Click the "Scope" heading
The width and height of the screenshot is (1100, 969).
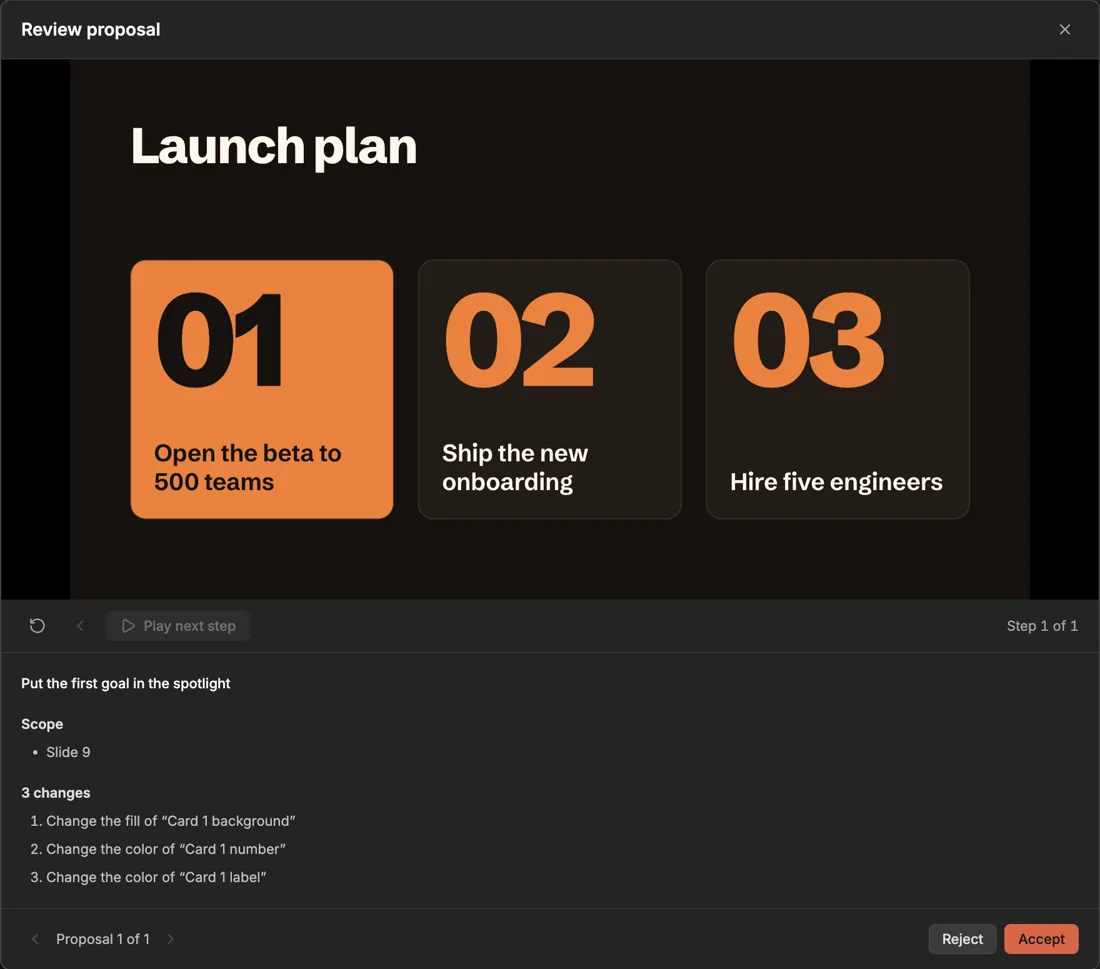pos(42,724)
